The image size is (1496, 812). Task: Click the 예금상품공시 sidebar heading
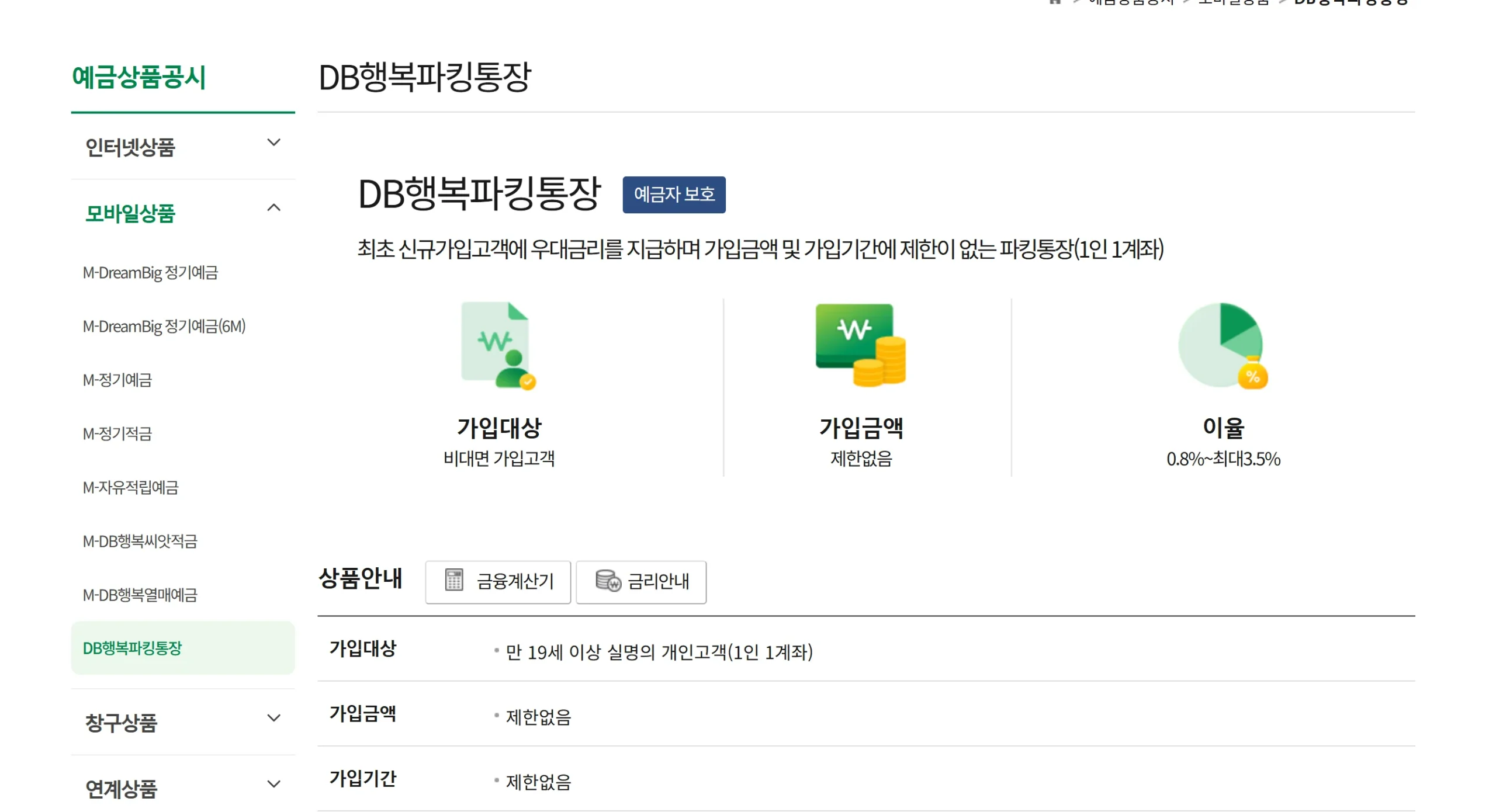138,77
